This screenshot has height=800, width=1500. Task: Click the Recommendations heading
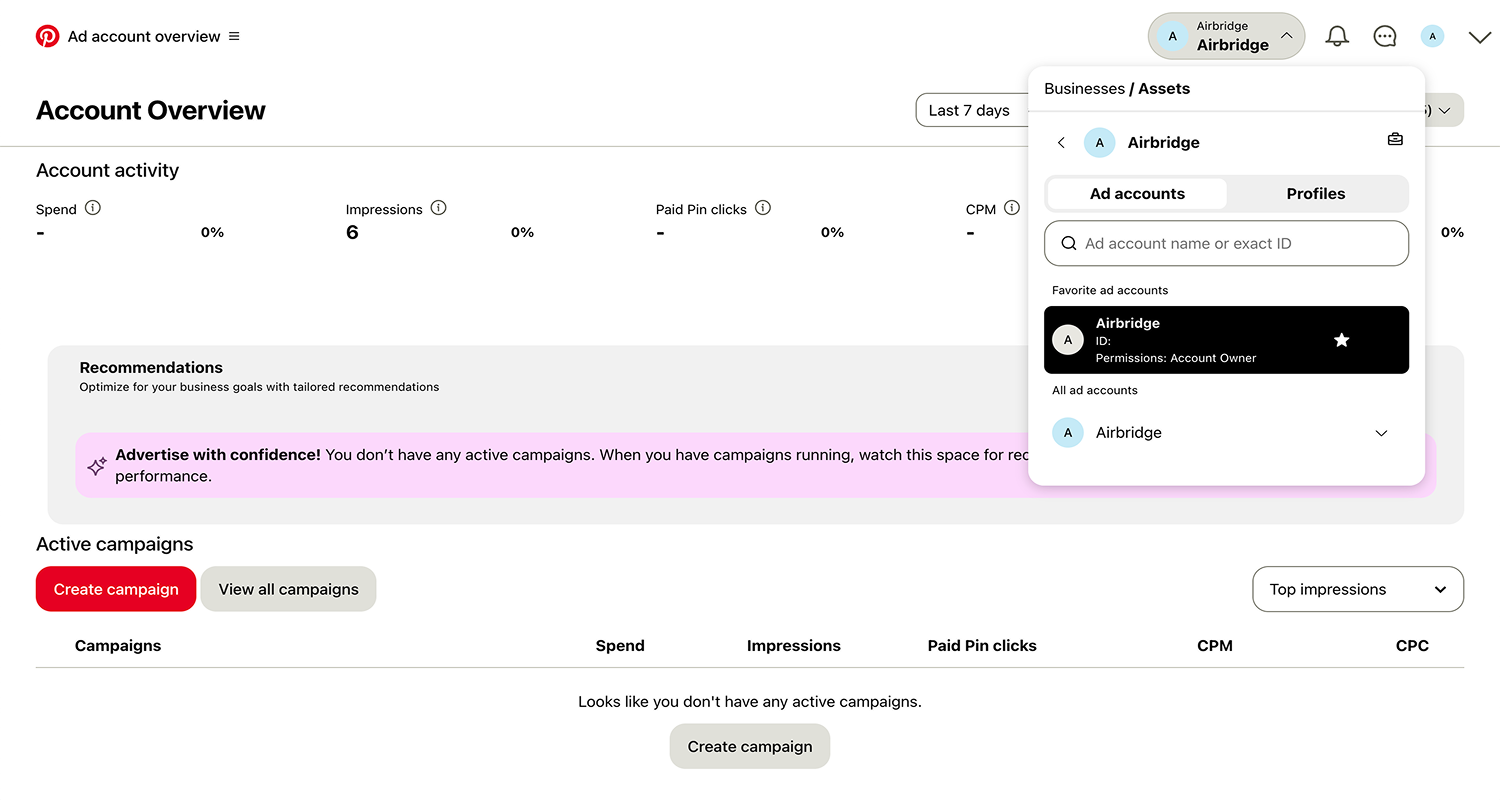[x=151, y=367]
